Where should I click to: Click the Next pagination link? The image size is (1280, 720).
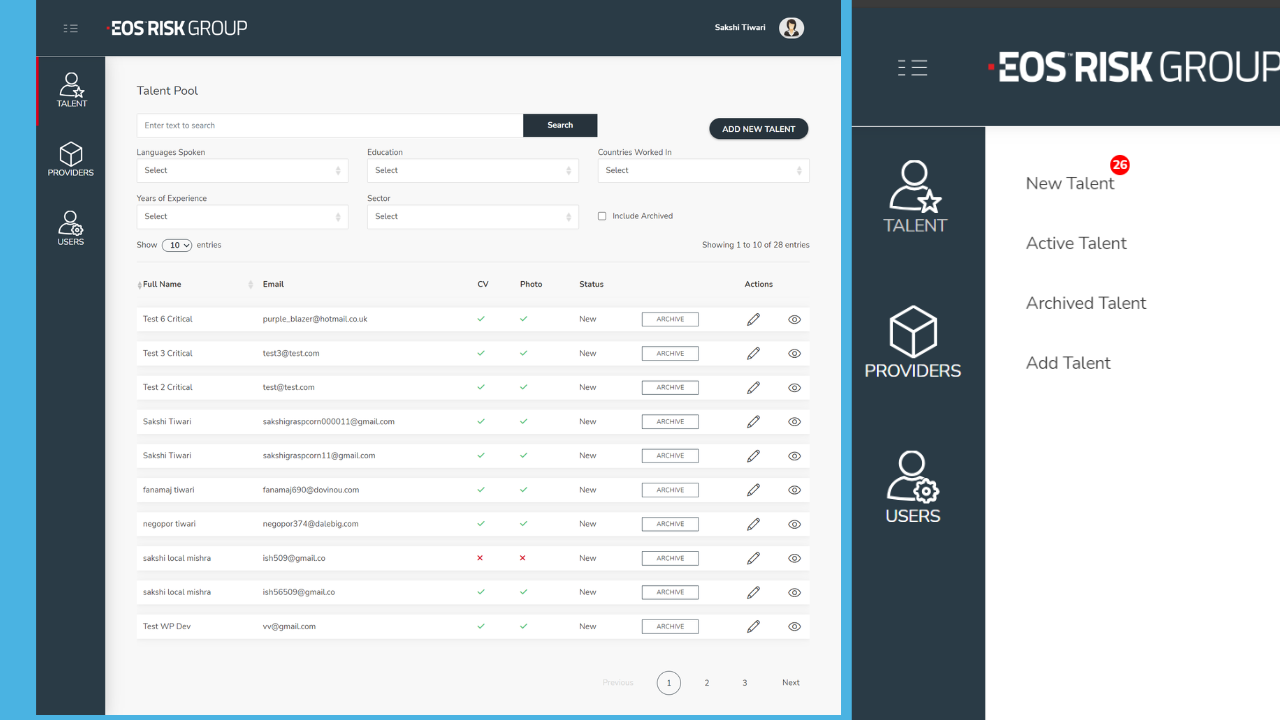(791, 683)
